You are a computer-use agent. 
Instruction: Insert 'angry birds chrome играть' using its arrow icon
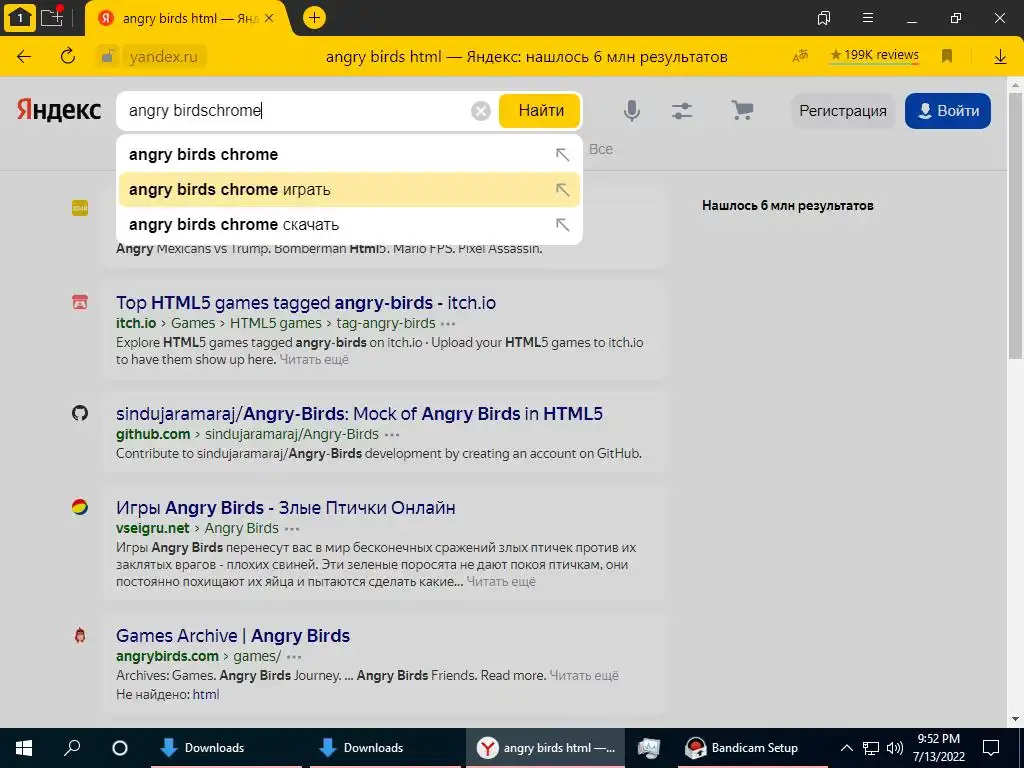click(562, 190)
